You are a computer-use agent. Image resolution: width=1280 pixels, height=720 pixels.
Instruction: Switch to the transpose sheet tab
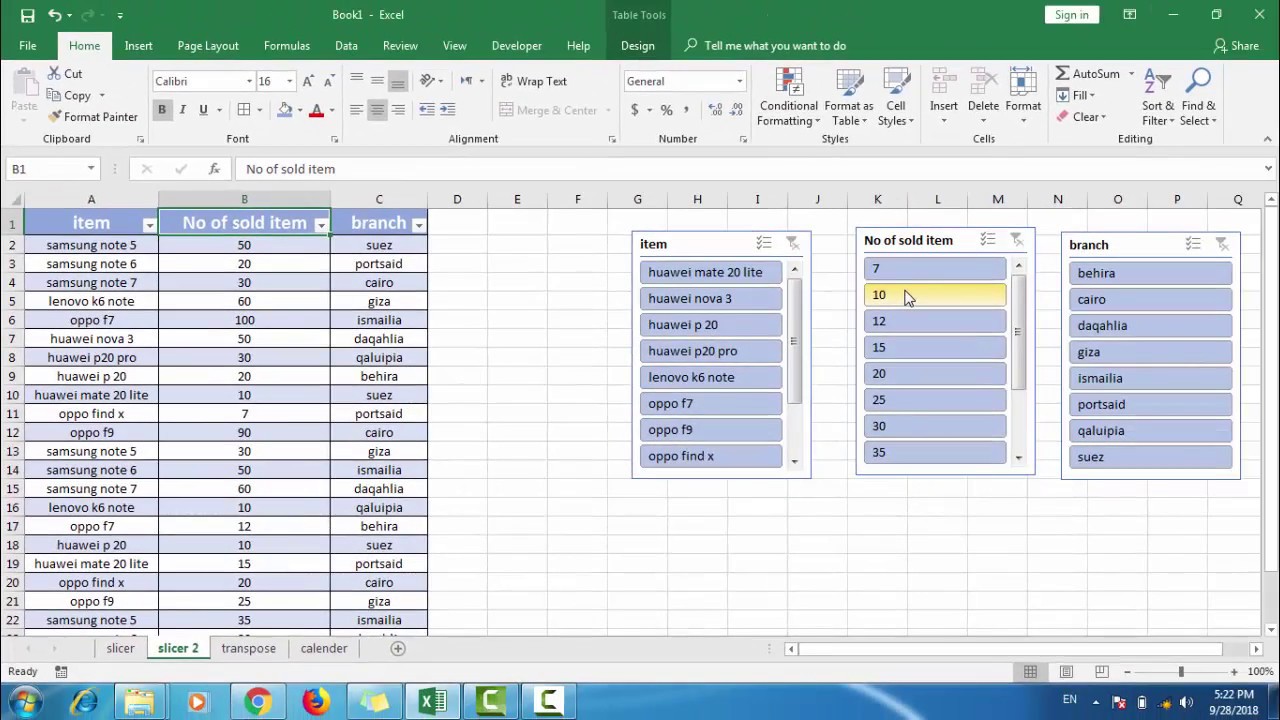coord(248,648)
